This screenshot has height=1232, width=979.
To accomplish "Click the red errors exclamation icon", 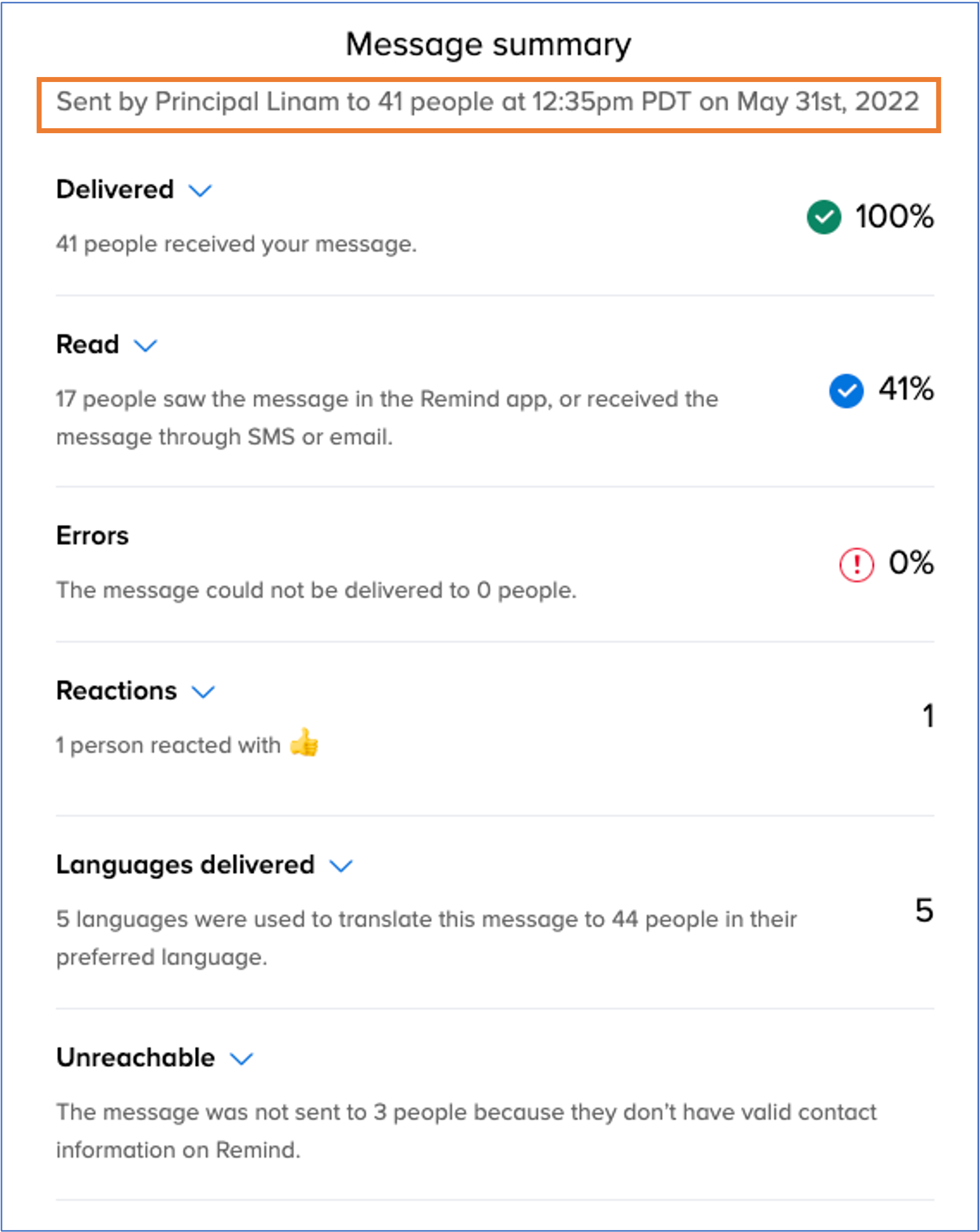I will pos(856,565).
